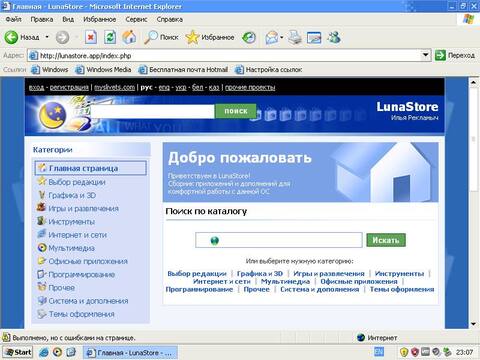Switch language to укр
Screen dimensions: 480x360
pos(181,87)
